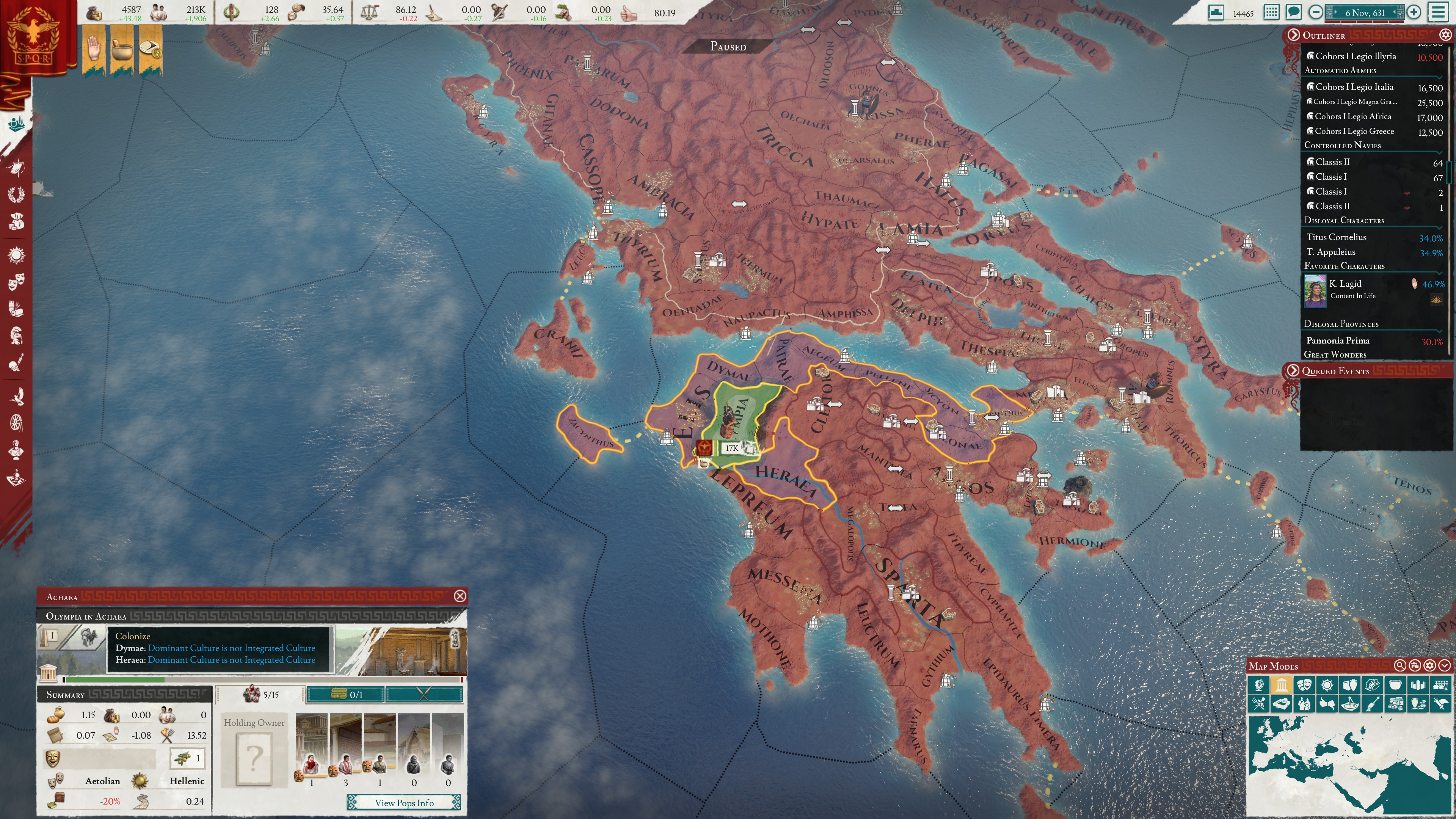
Task: Select the political temple map mode
Action: 1281,685
